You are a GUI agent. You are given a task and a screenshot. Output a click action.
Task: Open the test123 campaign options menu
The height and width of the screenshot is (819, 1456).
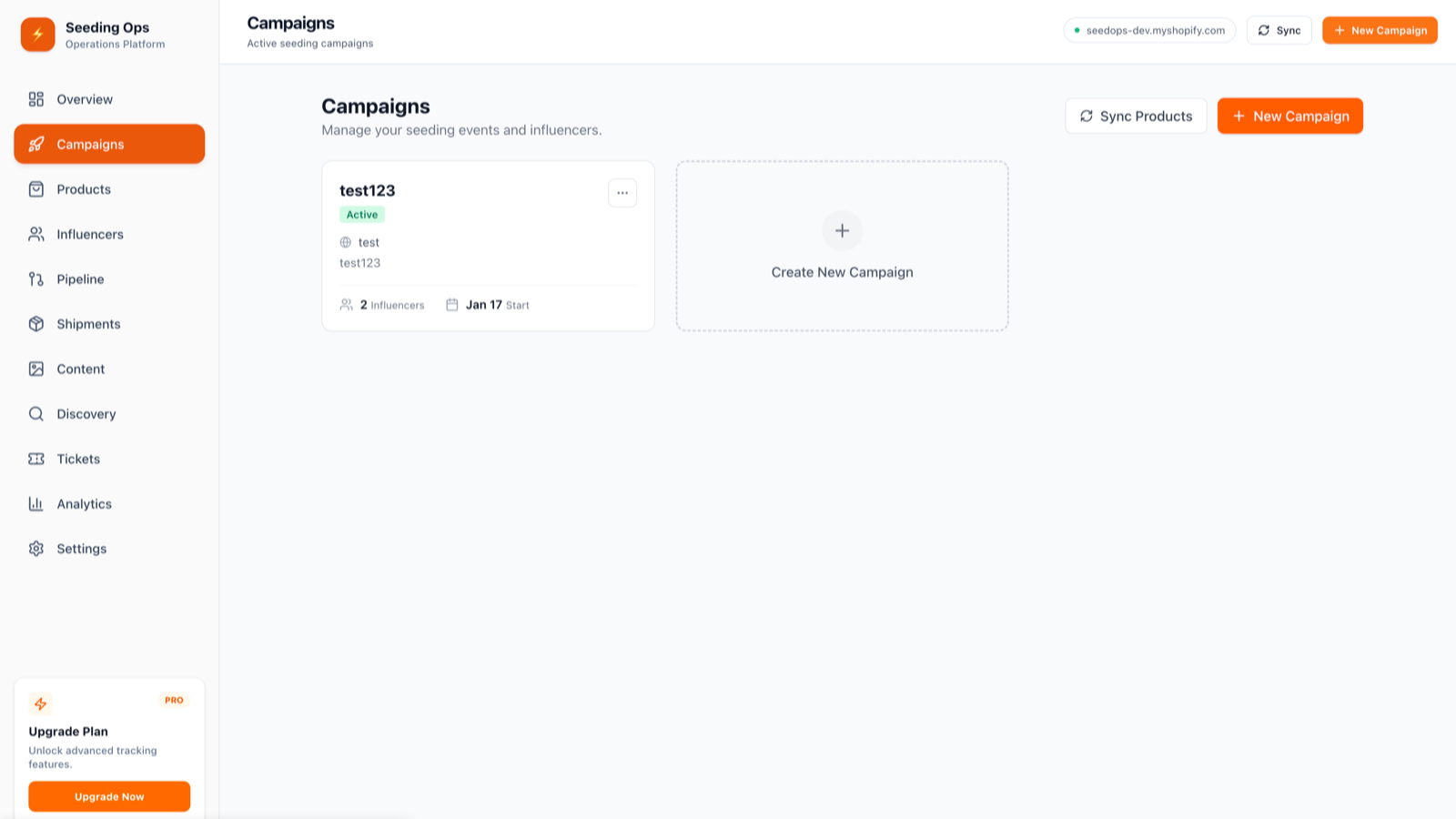pos(622,193)
